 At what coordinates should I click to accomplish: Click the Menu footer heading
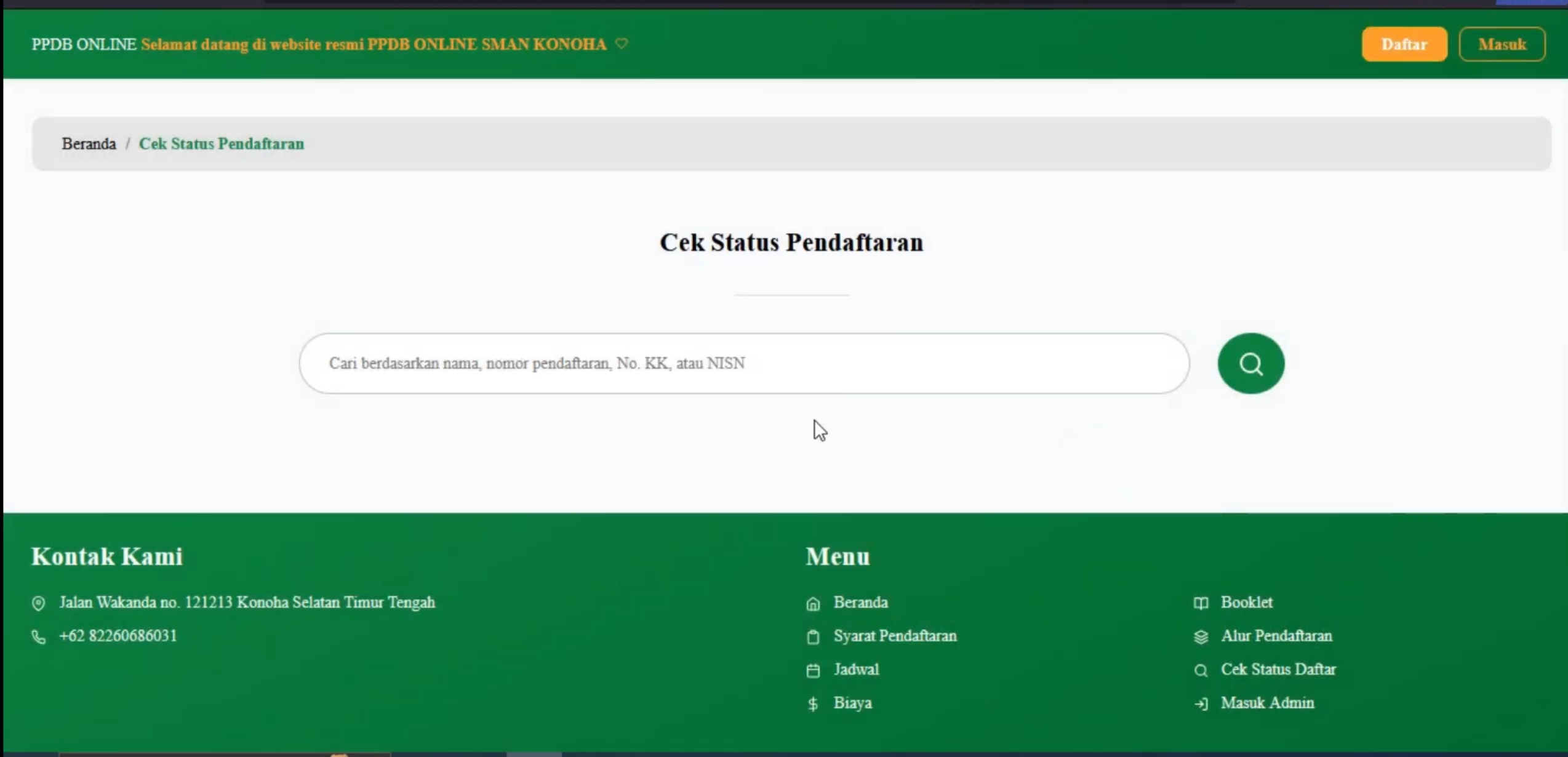pos(838,556)
